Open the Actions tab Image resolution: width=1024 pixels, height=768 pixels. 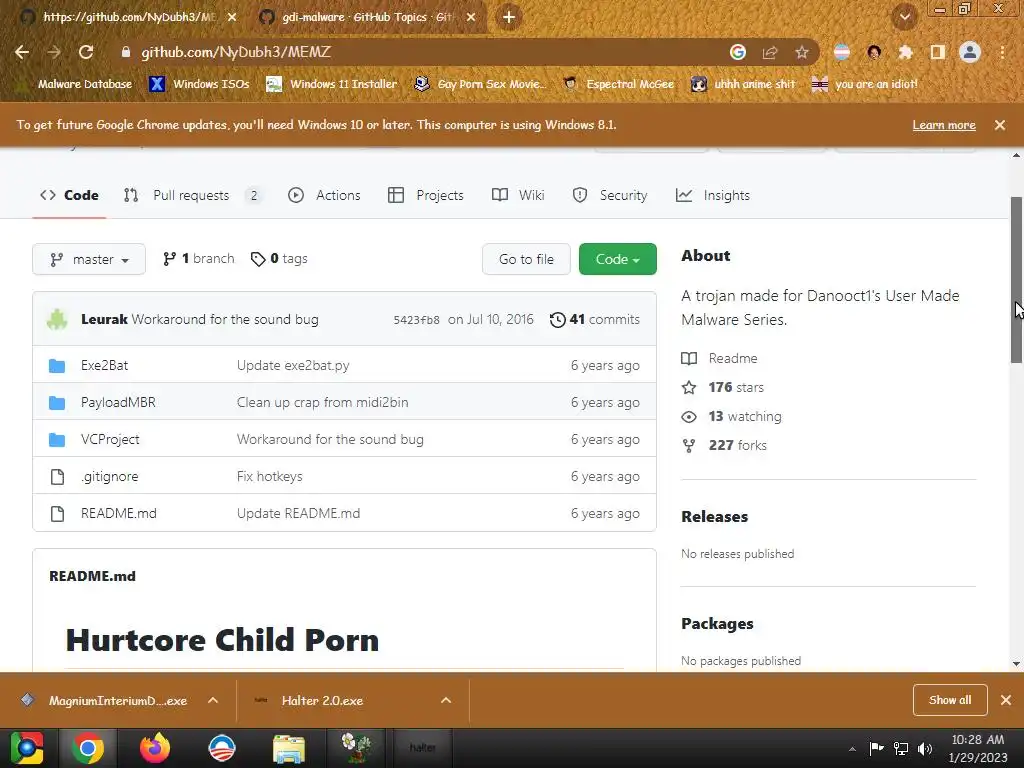click(x=325, y=195)
